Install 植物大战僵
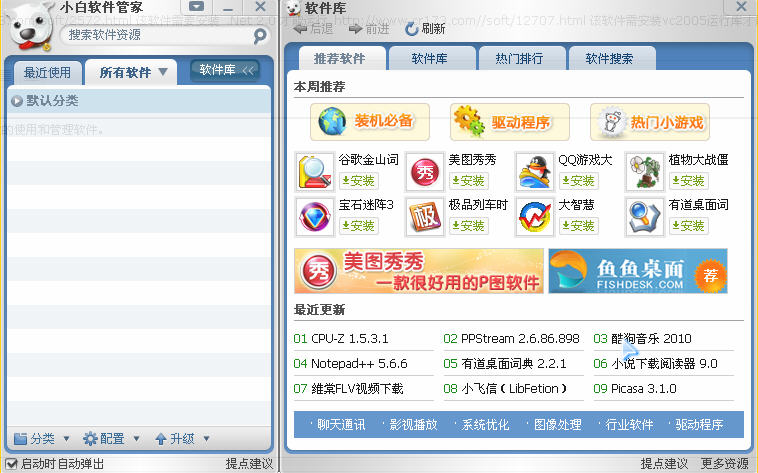This screenshot has height=473, width=758. 688,181
